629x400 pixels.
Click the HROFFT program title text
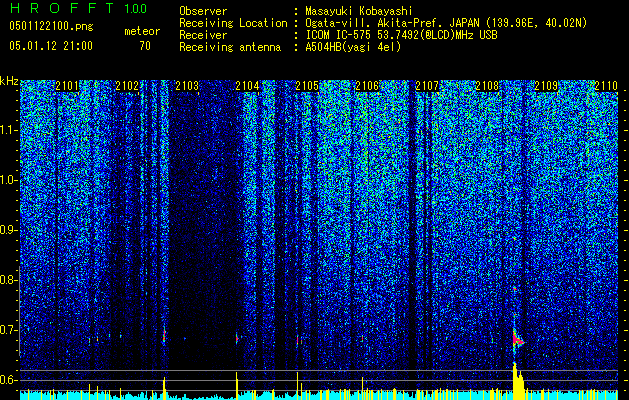point(62,8)
